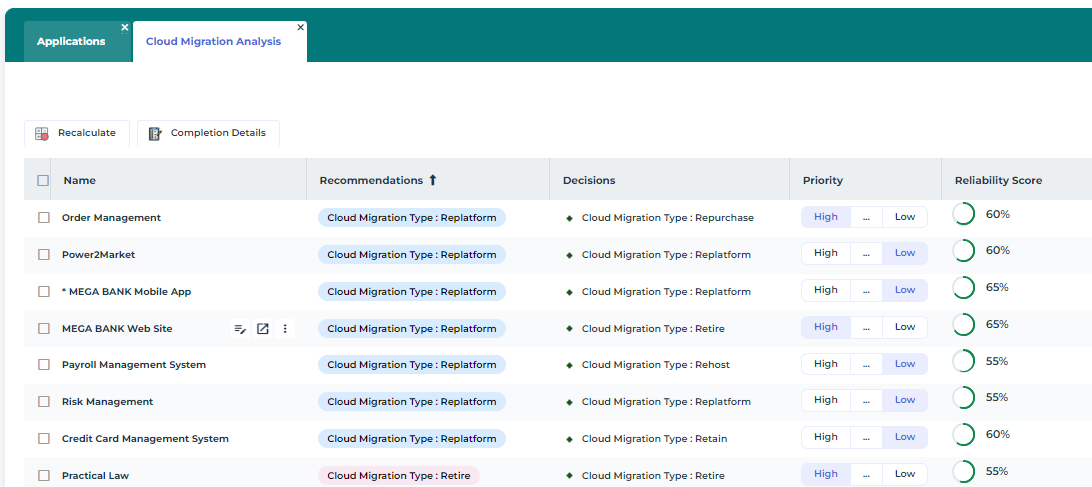Viewport: 1092px width, 487px height.
Task: Toggle the select-all header checkbox
Action: tap(43, 181)
